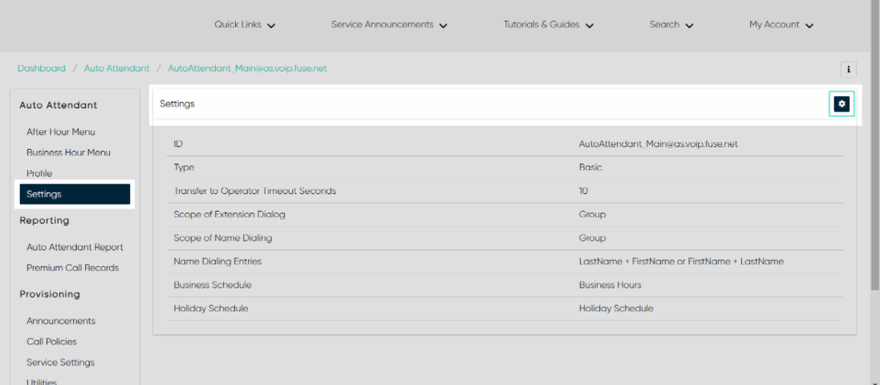Open Profile in sidebar
The width and height of the screenshot is (880, 385).
pyautogui.click(x=39, y=173)
